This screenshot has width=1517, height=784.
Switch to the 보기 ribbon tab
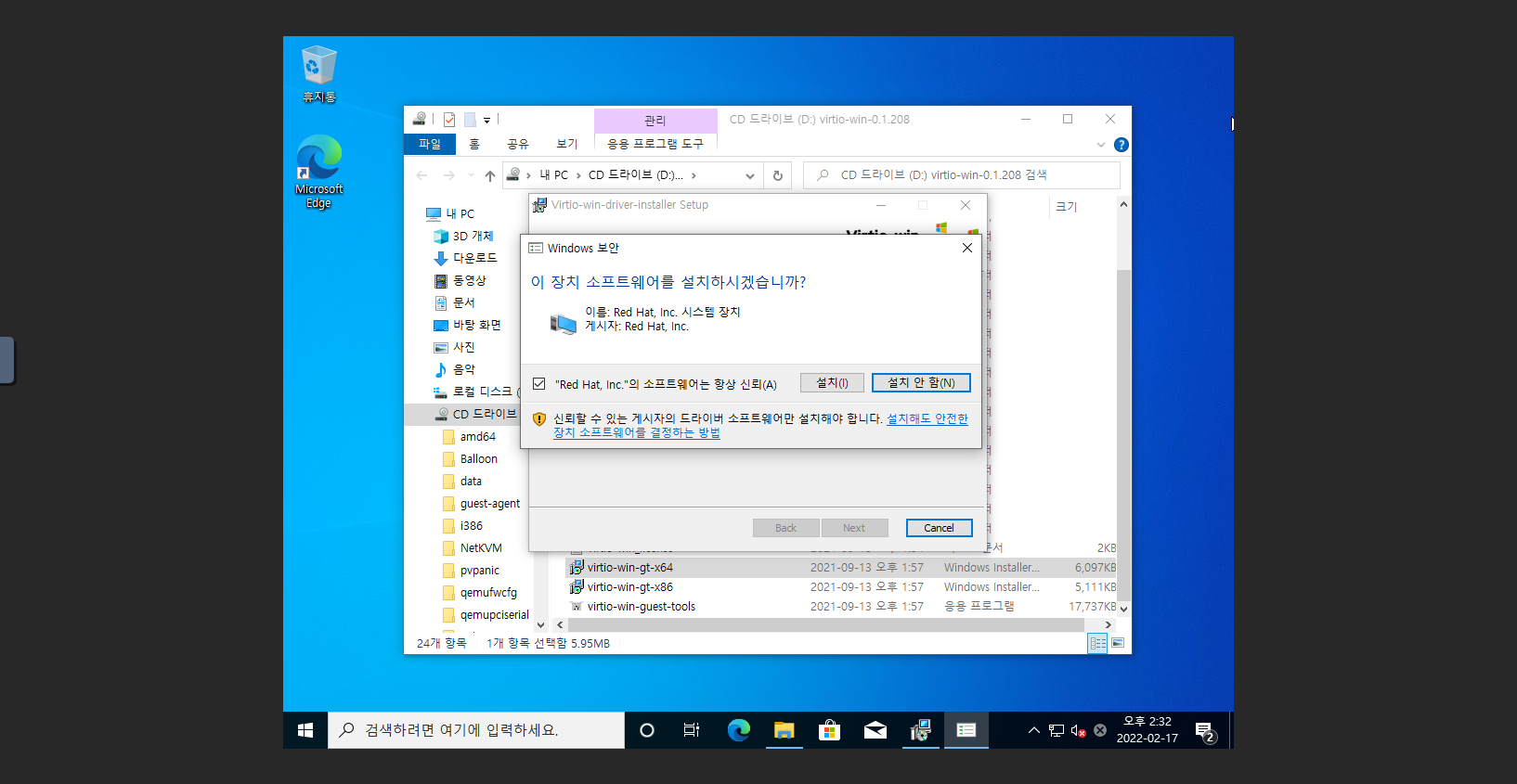coord(567,144)
